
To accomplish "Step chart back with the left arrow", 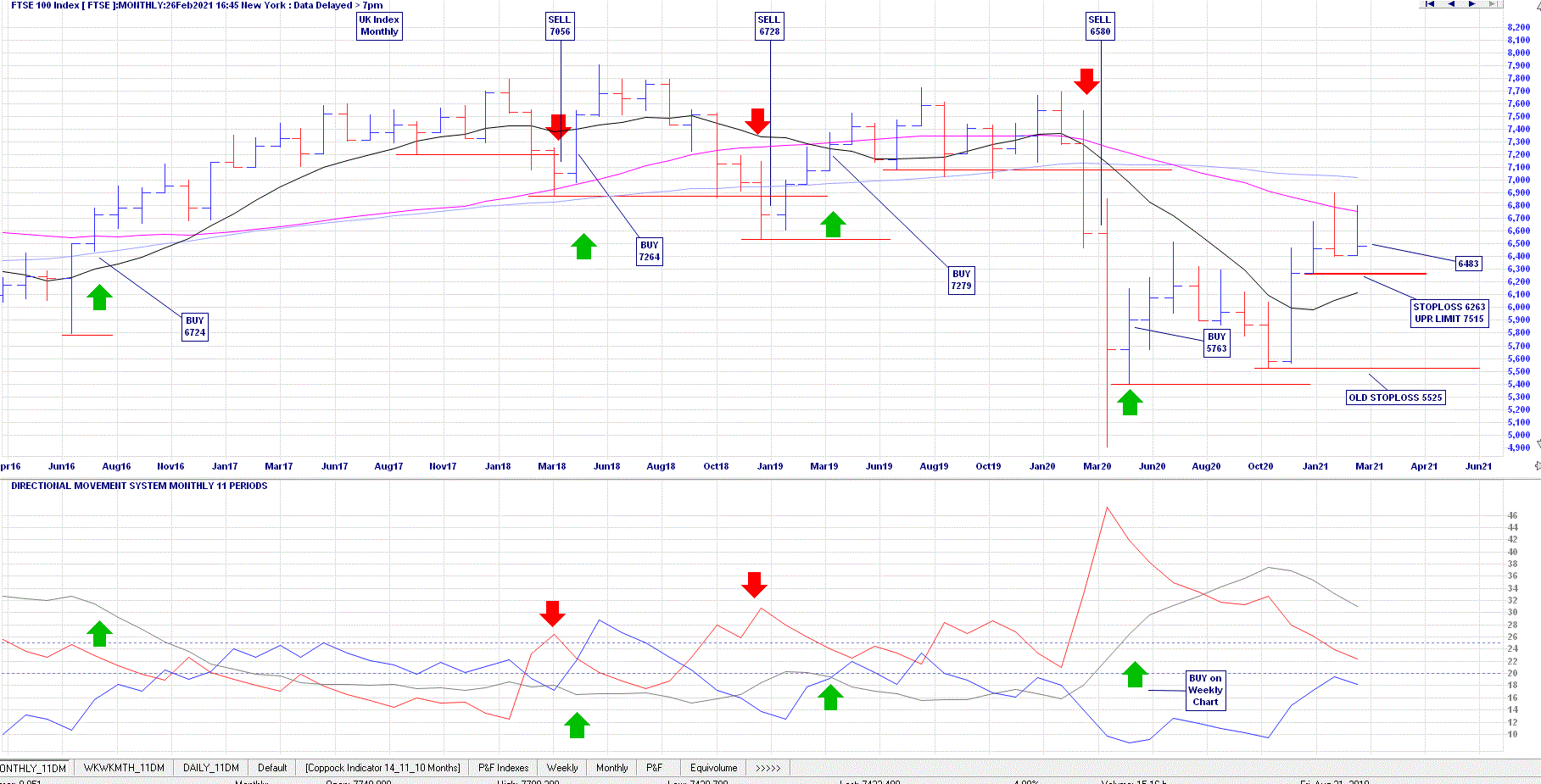I will pyautogui.click(x=1451, y=4).
